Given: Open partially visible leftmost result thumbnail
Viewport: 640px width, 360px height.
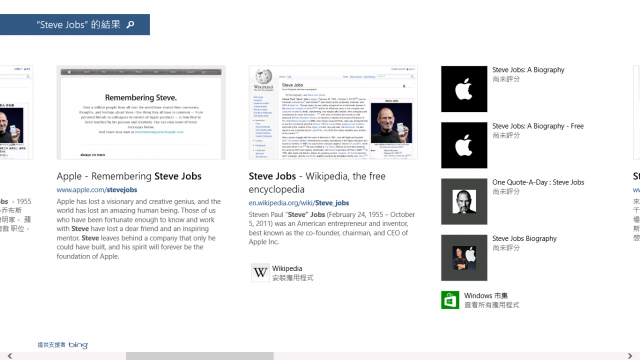Looking at the screenshot, I should (16, 112).
